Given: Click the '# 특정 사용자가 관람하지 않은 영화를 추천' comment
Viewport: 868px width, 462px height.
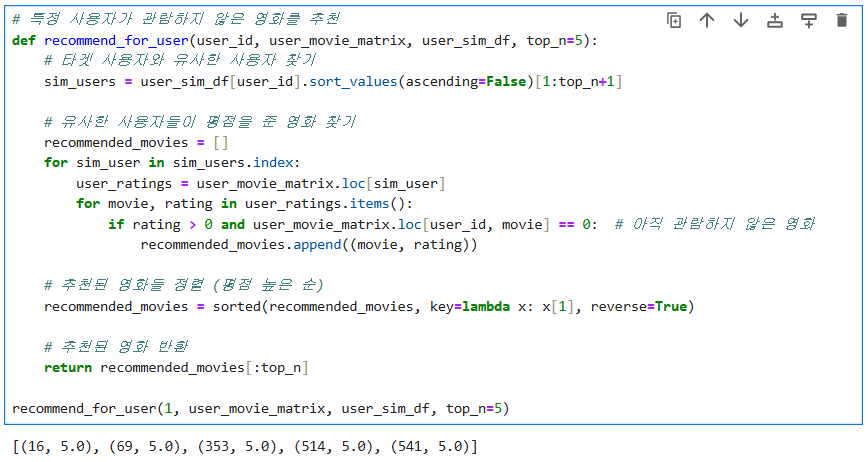Looking at the screenshot, I should (176, 19).
